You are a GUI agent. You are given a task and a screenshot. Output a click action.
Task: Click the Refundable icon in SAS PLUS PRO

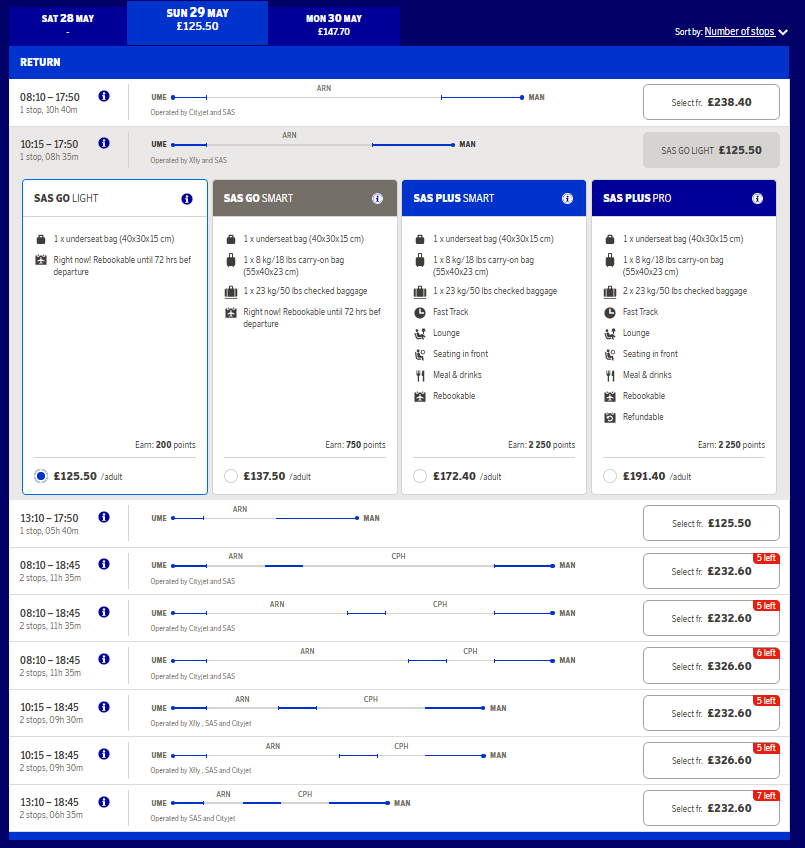pos(610,418)
